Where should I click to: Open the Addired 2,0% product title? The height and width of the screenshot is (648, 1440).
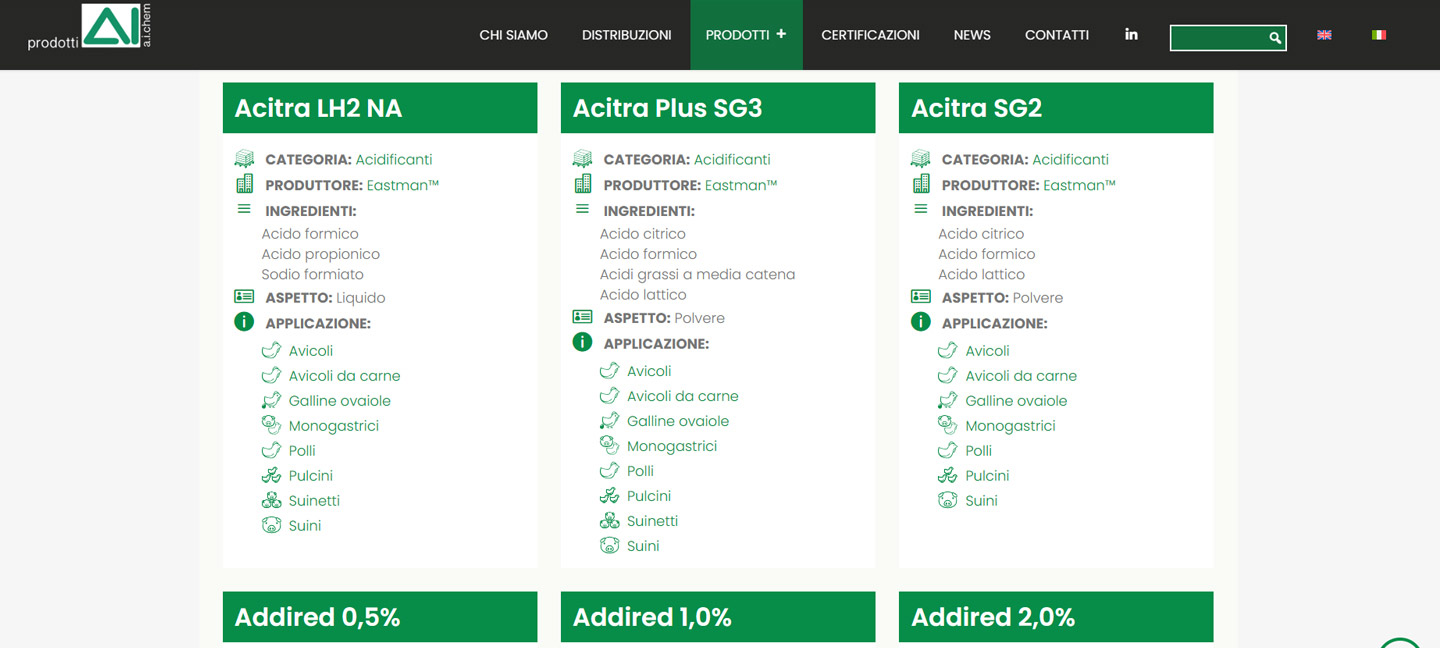993,617
